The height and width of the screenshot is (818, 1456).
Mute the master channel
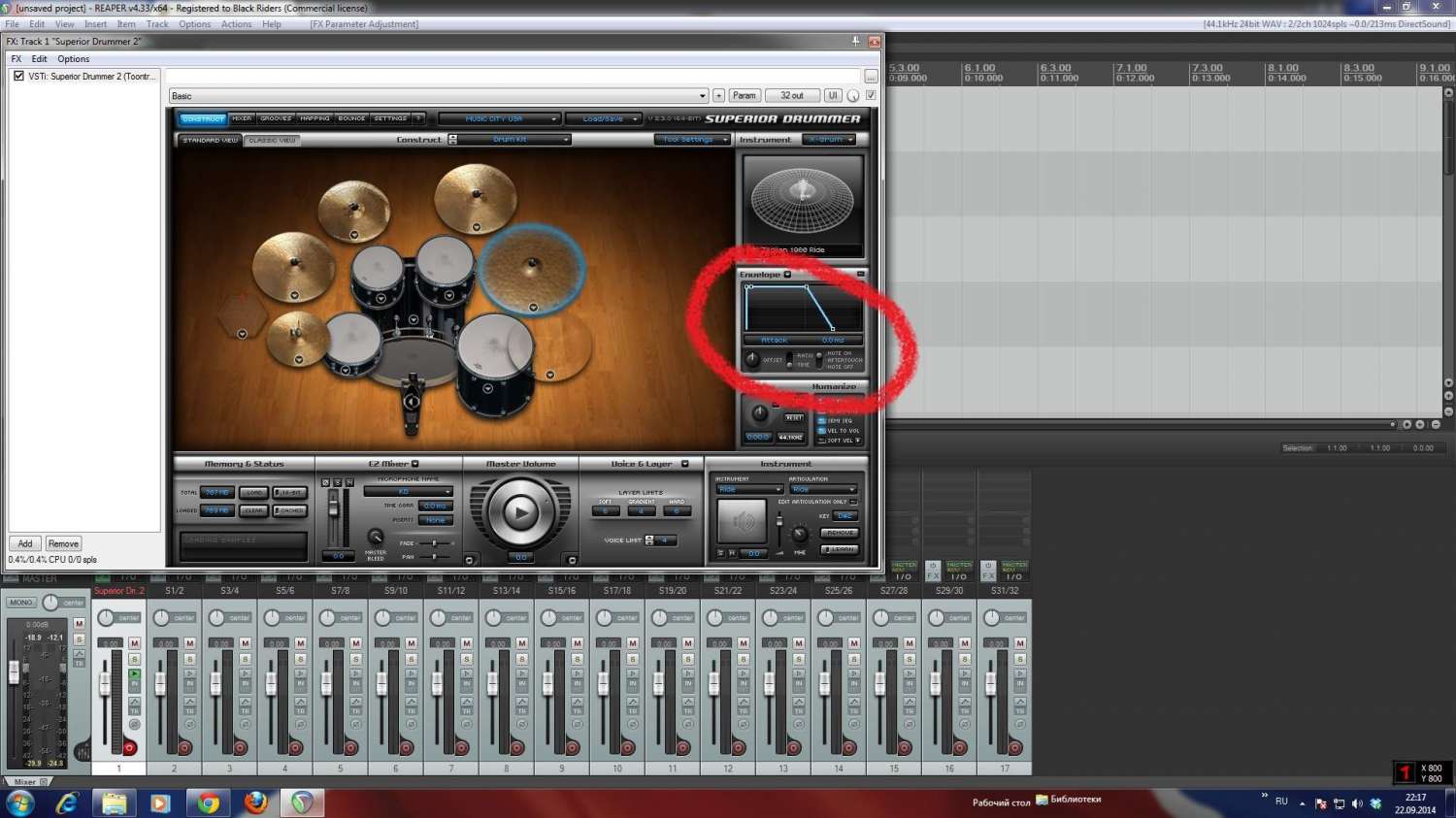click(x=79, y=623)
